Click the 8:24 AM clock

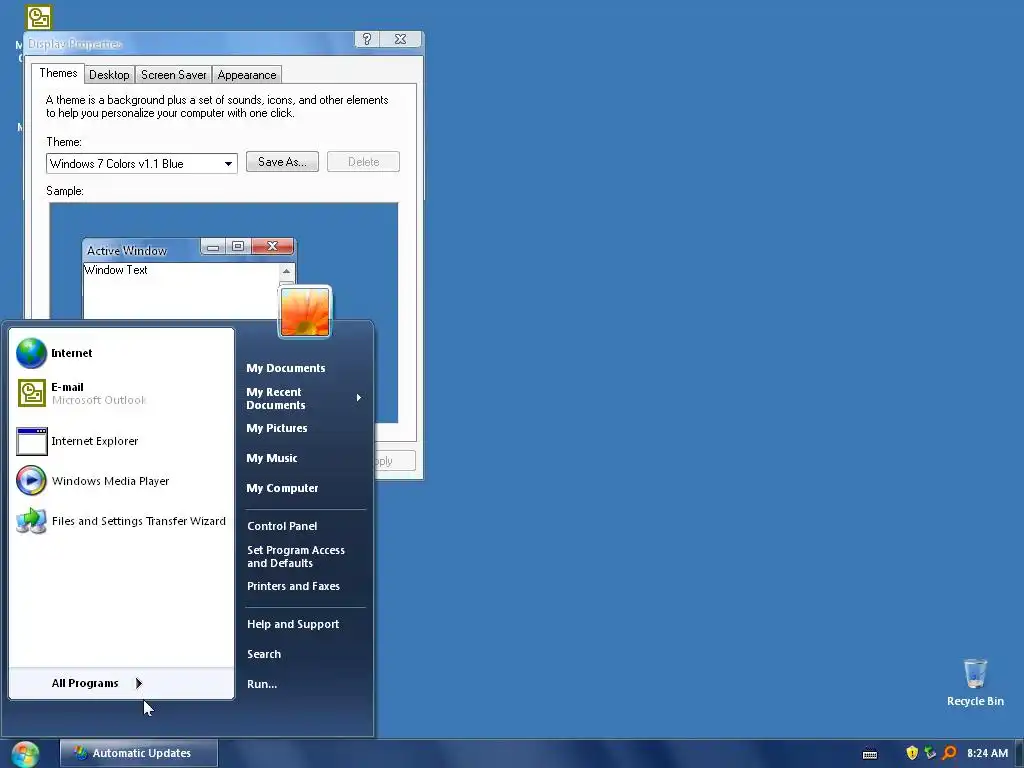point(987,753)
